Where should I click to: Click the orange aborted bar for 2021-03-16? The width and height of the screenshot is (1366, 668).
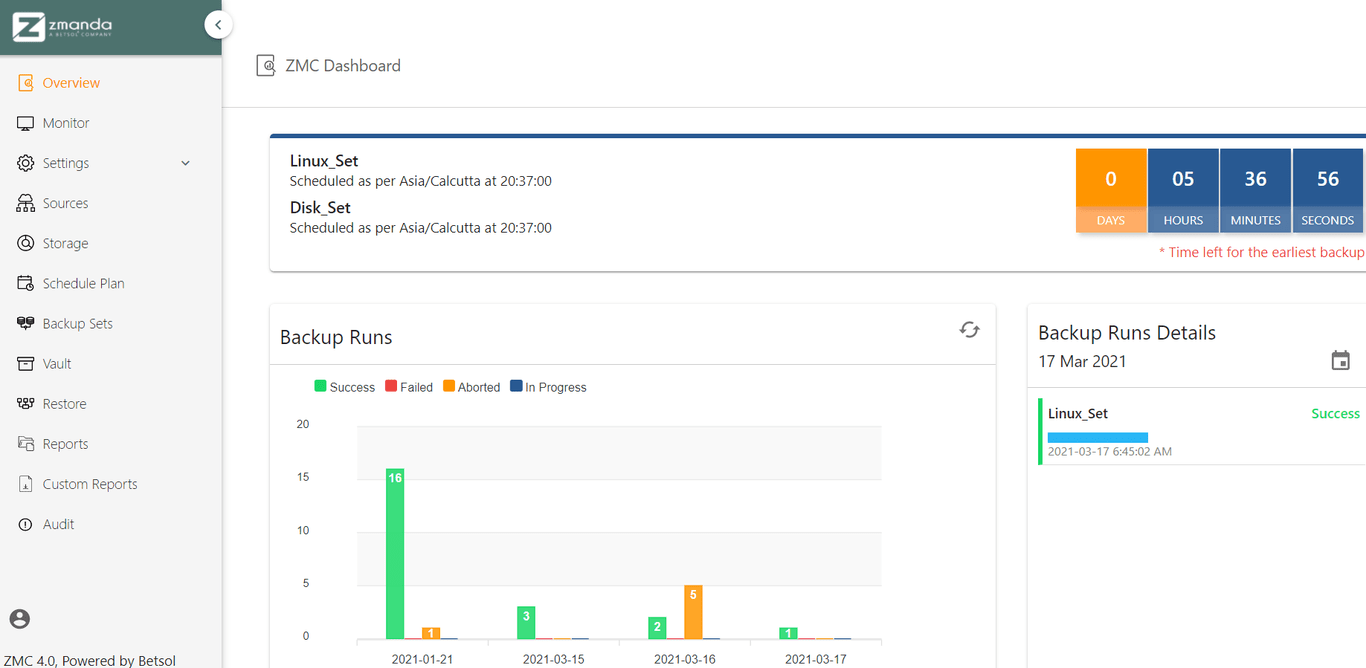(x=693, y=612)
